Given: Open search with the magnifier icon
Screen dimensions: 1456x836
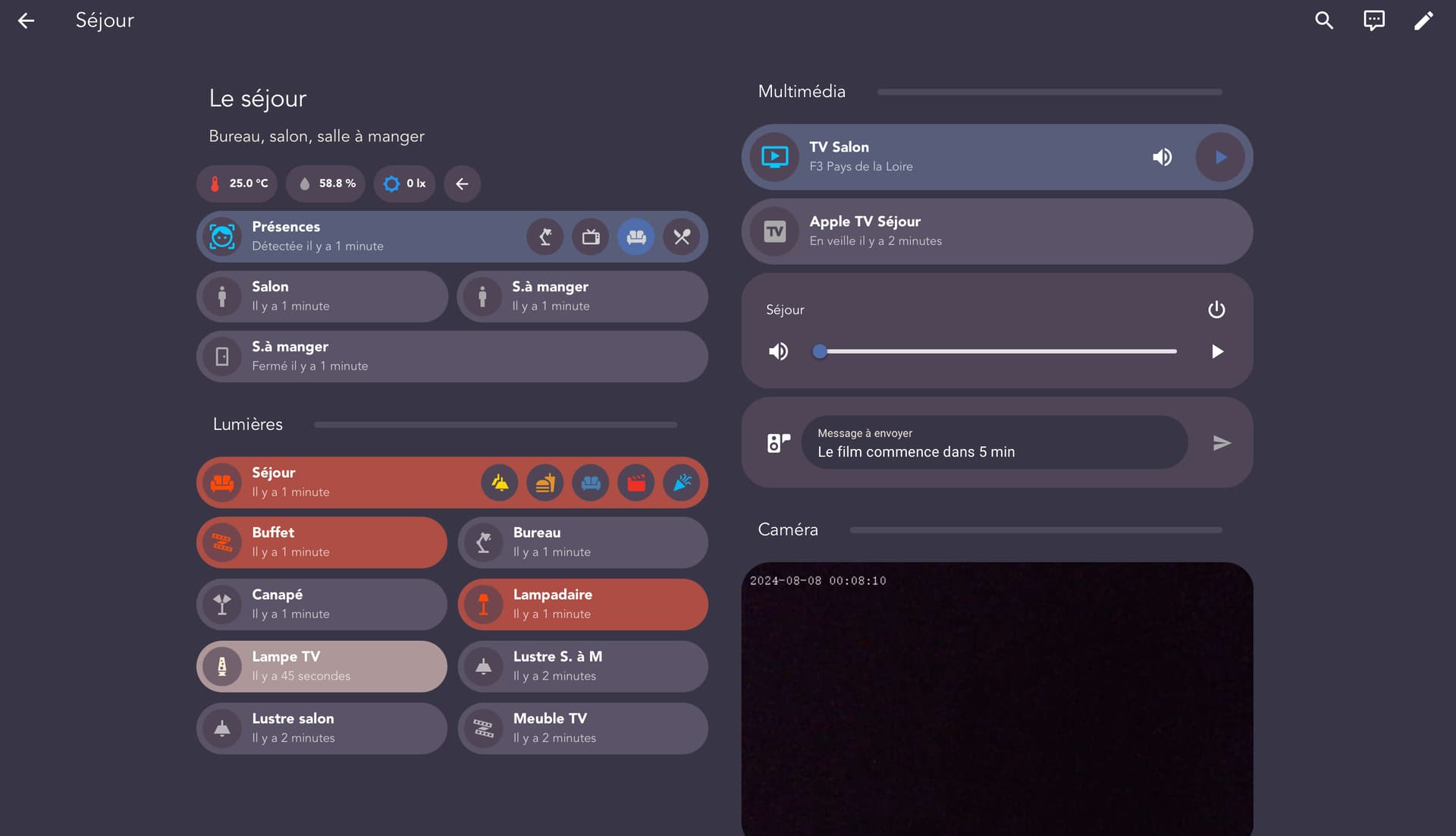Looking at the screenshot, I should coord(1324,20).
